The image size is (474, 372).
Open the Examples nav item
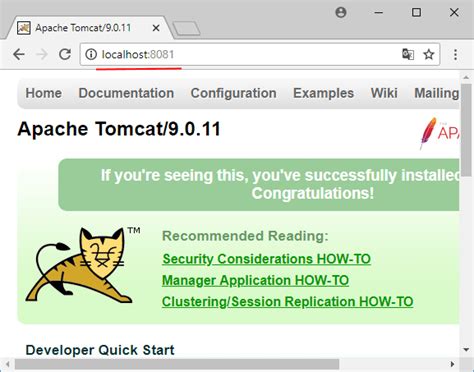[323, 93]
